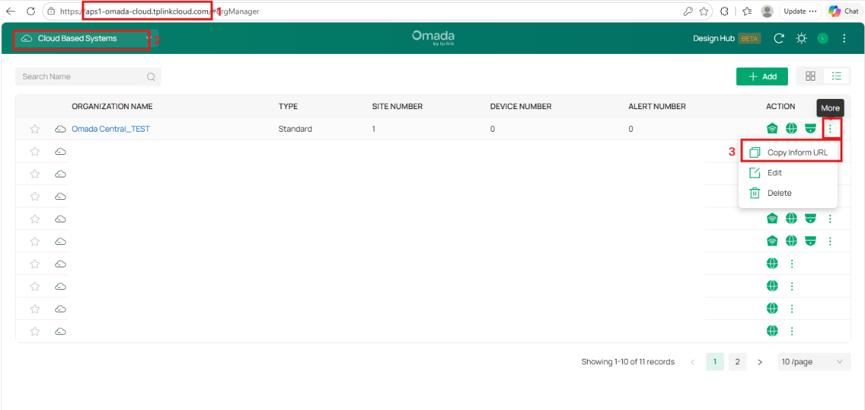Open the green user avatar in Omada header
Image resolution: width=865 pixels, height=410 pixels.
(823, 39)
